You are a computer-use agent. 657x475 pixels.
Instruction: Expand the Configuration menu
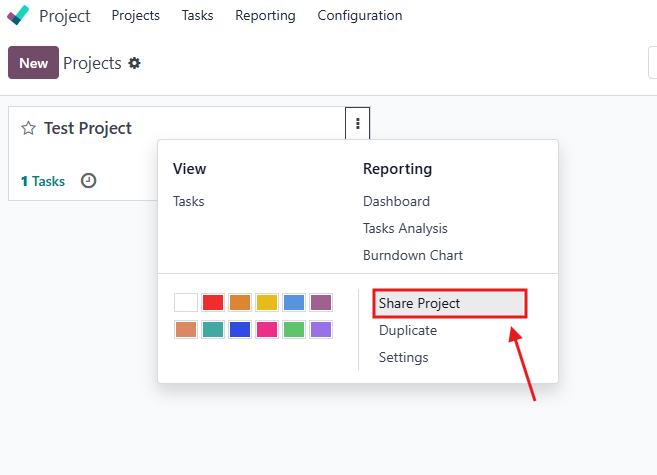pyautogui.click(x=359, y=15)
